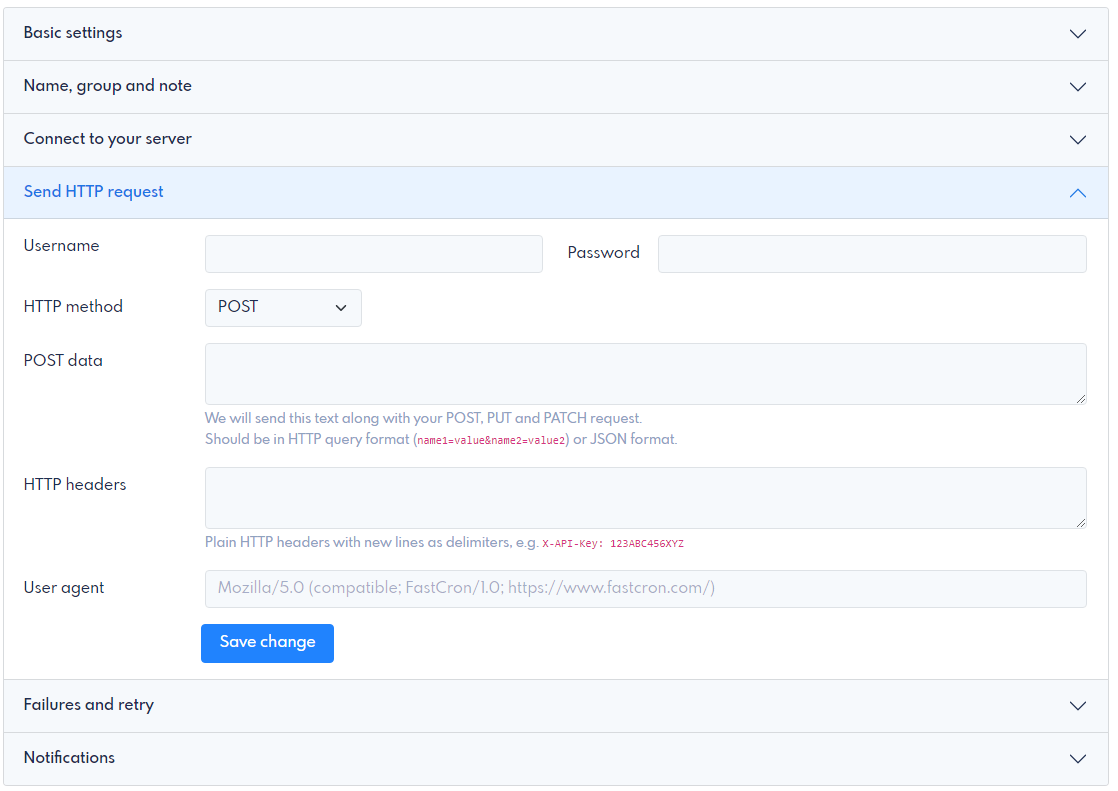Focus the Password input field
Screen dimensions: 1118x791
point(872,254)
